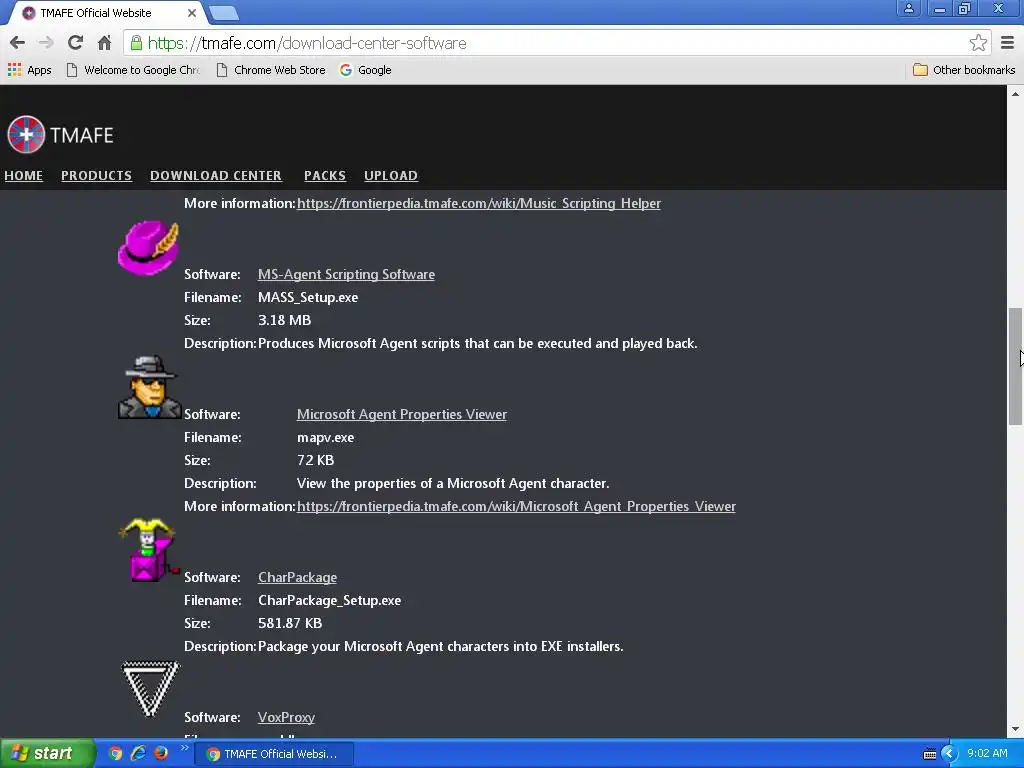
Task: Close the TMAFE Official Website tab
Action: (192, 13)
